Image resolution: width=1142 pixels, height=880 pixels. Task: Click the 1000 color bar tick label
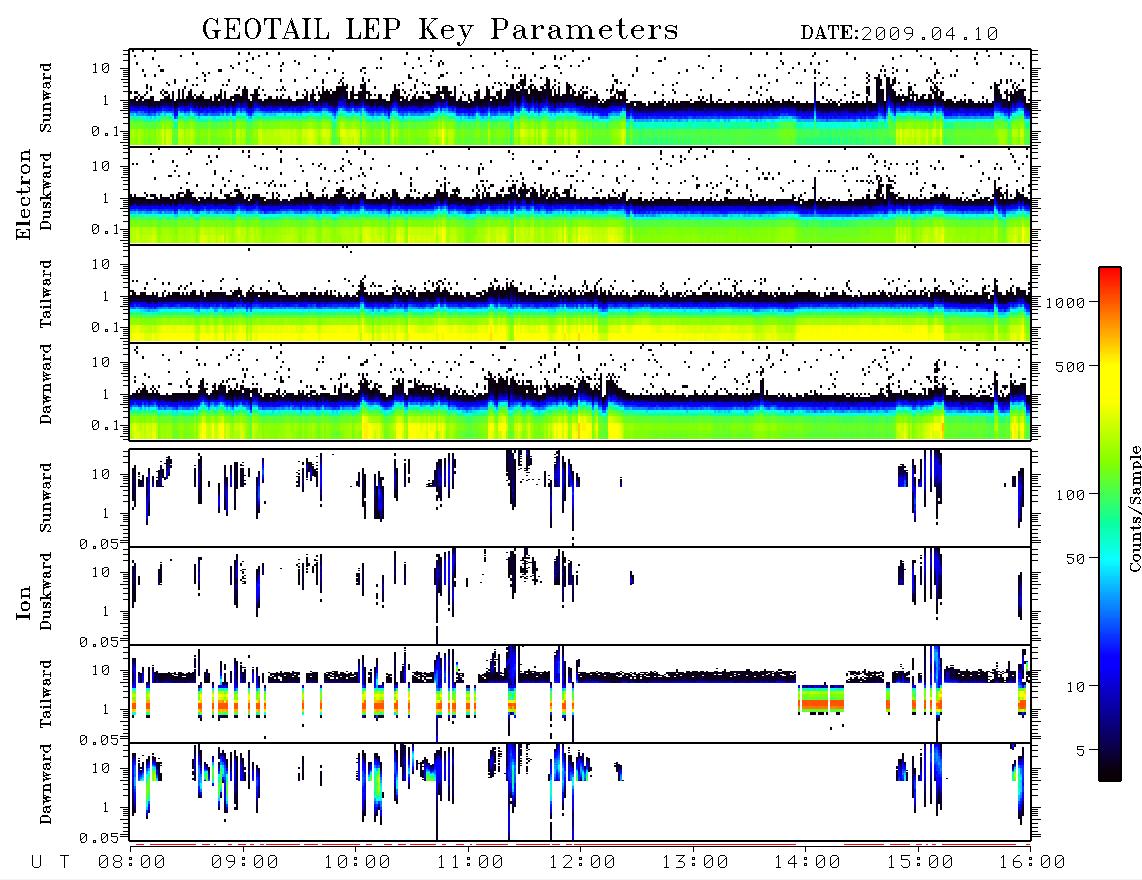tap(1066, 303)
